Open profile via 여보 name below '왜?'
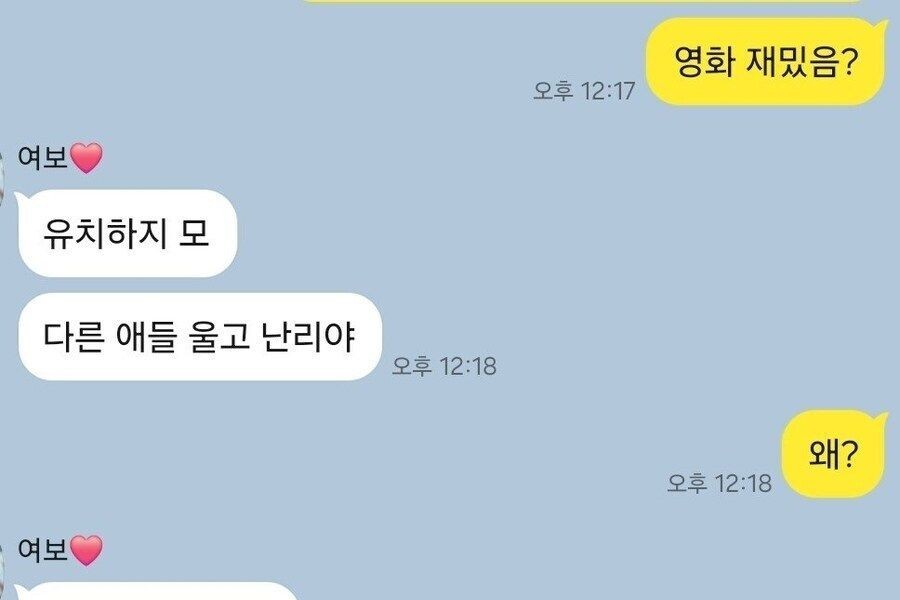The height and width of the screenshot is (600, 900). [x=42, y=549]
